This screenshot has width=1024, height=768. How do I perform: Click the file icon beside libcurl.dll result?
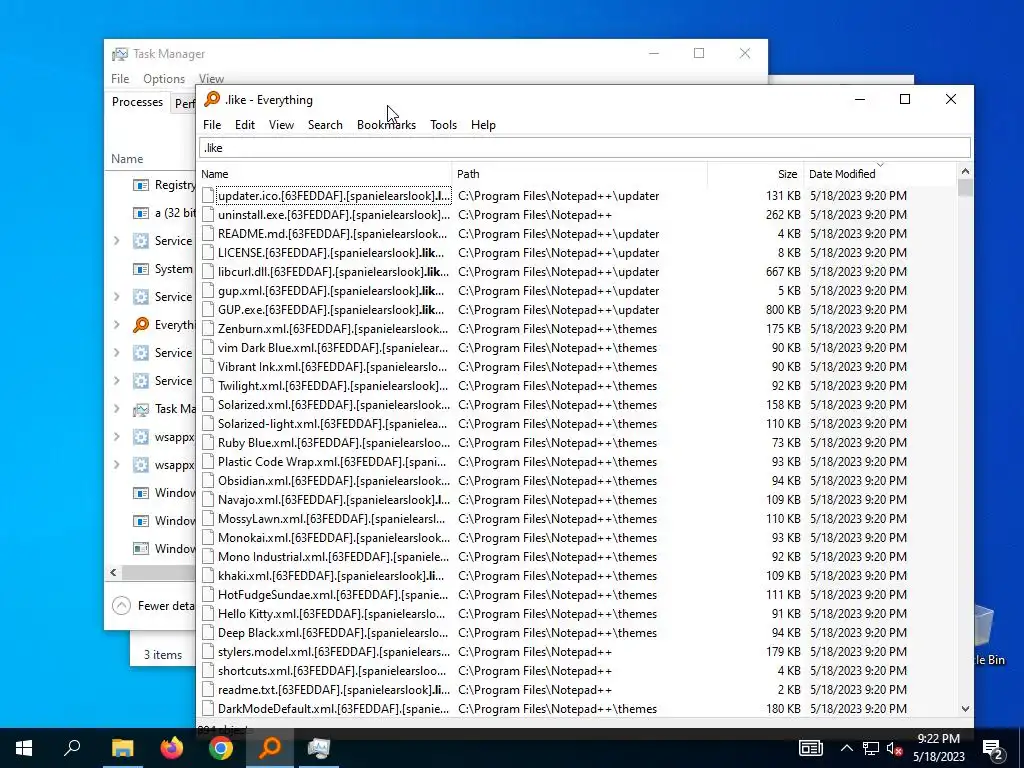[208, 271]
